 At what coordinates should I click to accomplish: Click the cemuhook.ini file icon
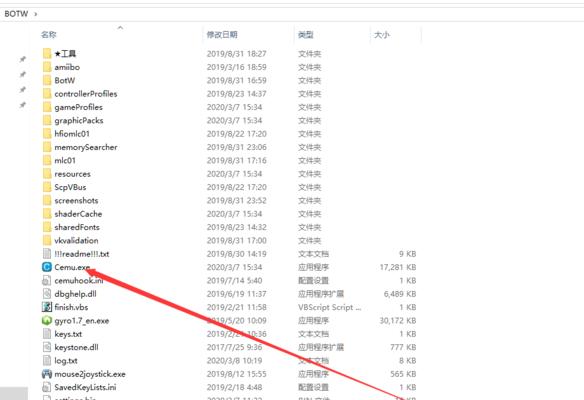click(47, 280)
